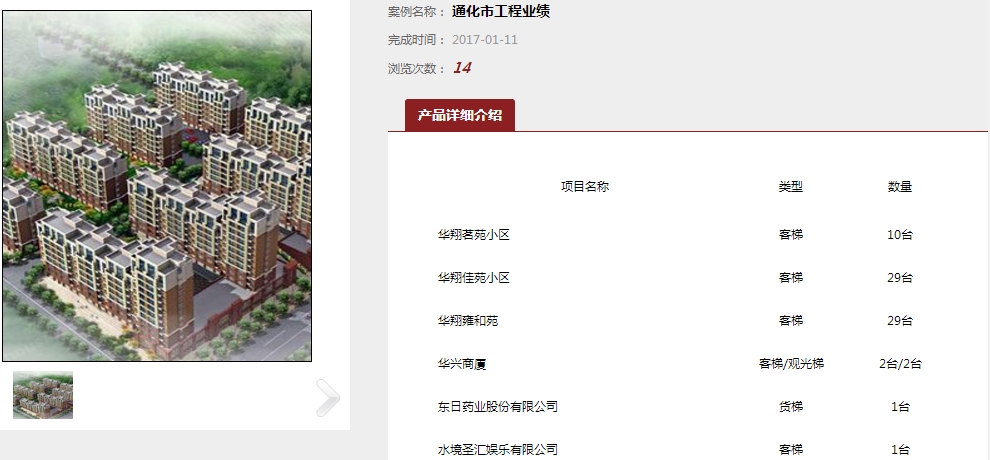The image size is (990, 460).
Task: Click the 客梯/观光梯 type cell
Action: coord(791,364)
